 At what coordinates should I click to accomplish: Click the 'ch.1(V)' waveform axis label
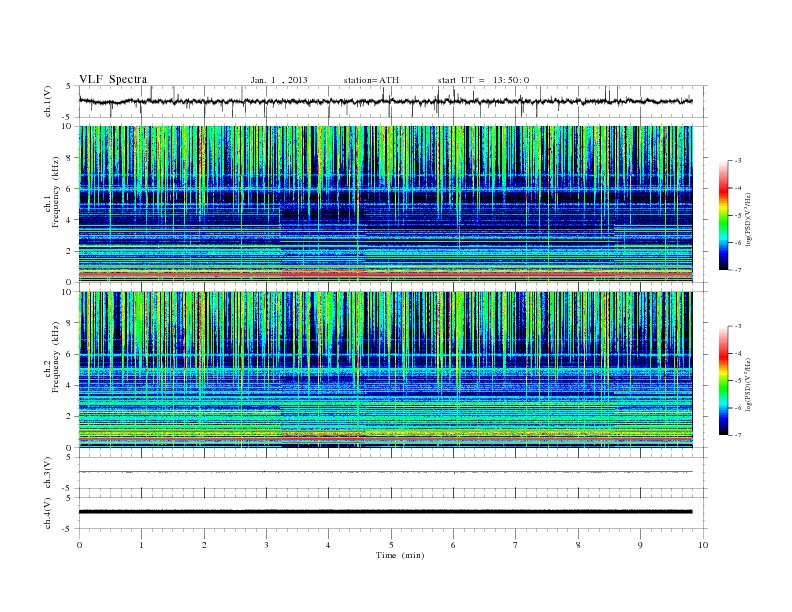tap(48, 101)
